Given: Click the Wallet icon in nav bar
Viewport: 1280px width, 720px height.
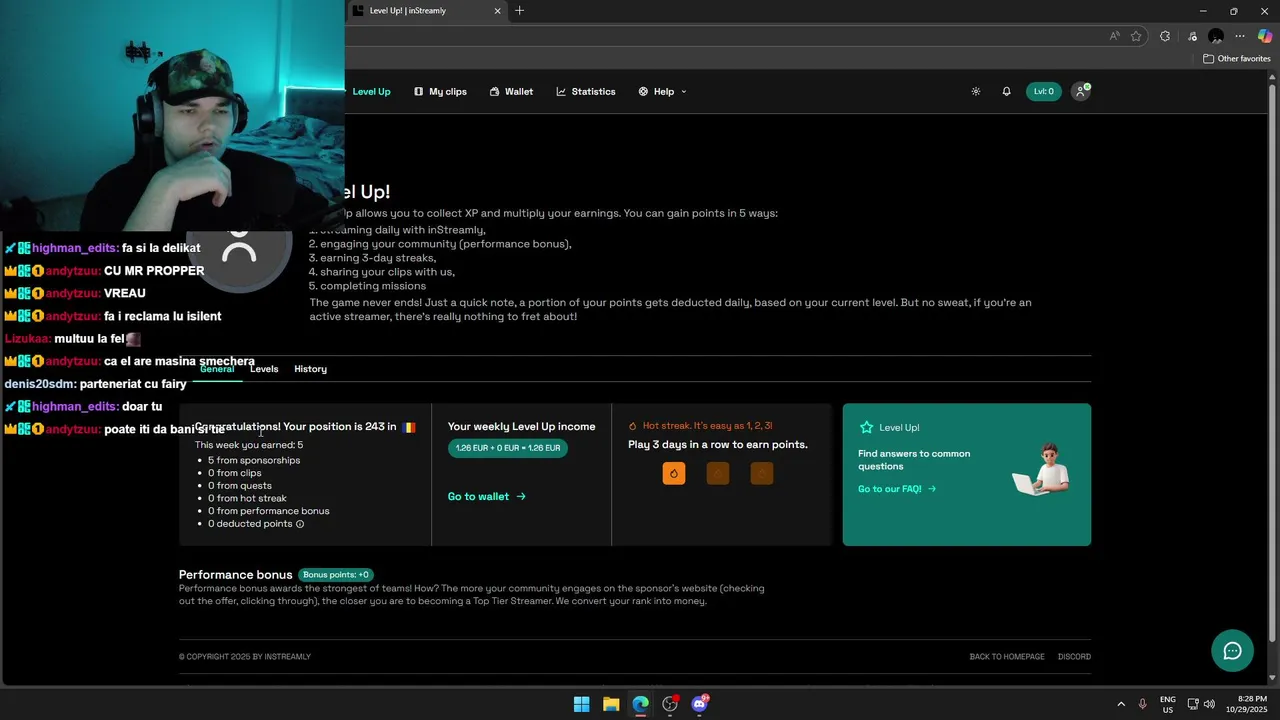Looking at the screenshot, I should click(x=494, y=91).
